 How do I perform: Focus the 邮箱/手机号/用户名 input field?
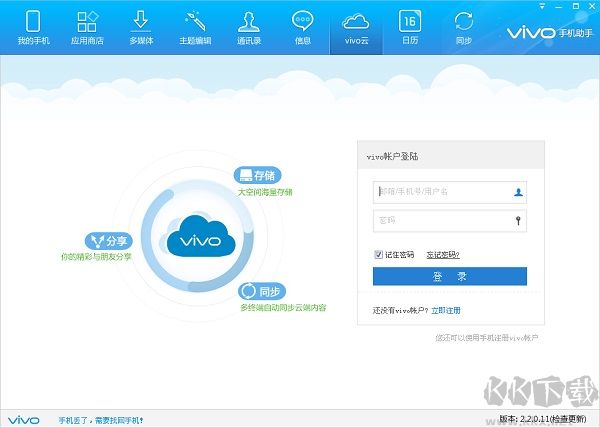[450, 192]
